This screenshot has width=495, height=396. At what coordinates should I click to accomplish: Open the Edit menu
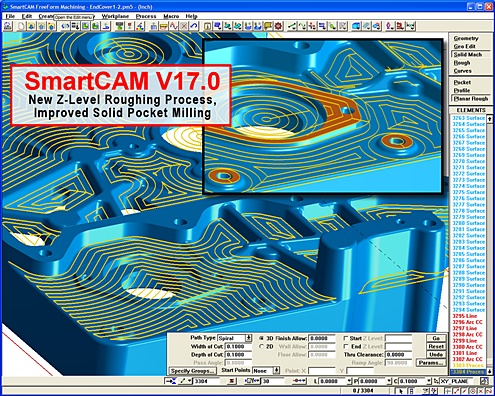(x=27, y=16)
